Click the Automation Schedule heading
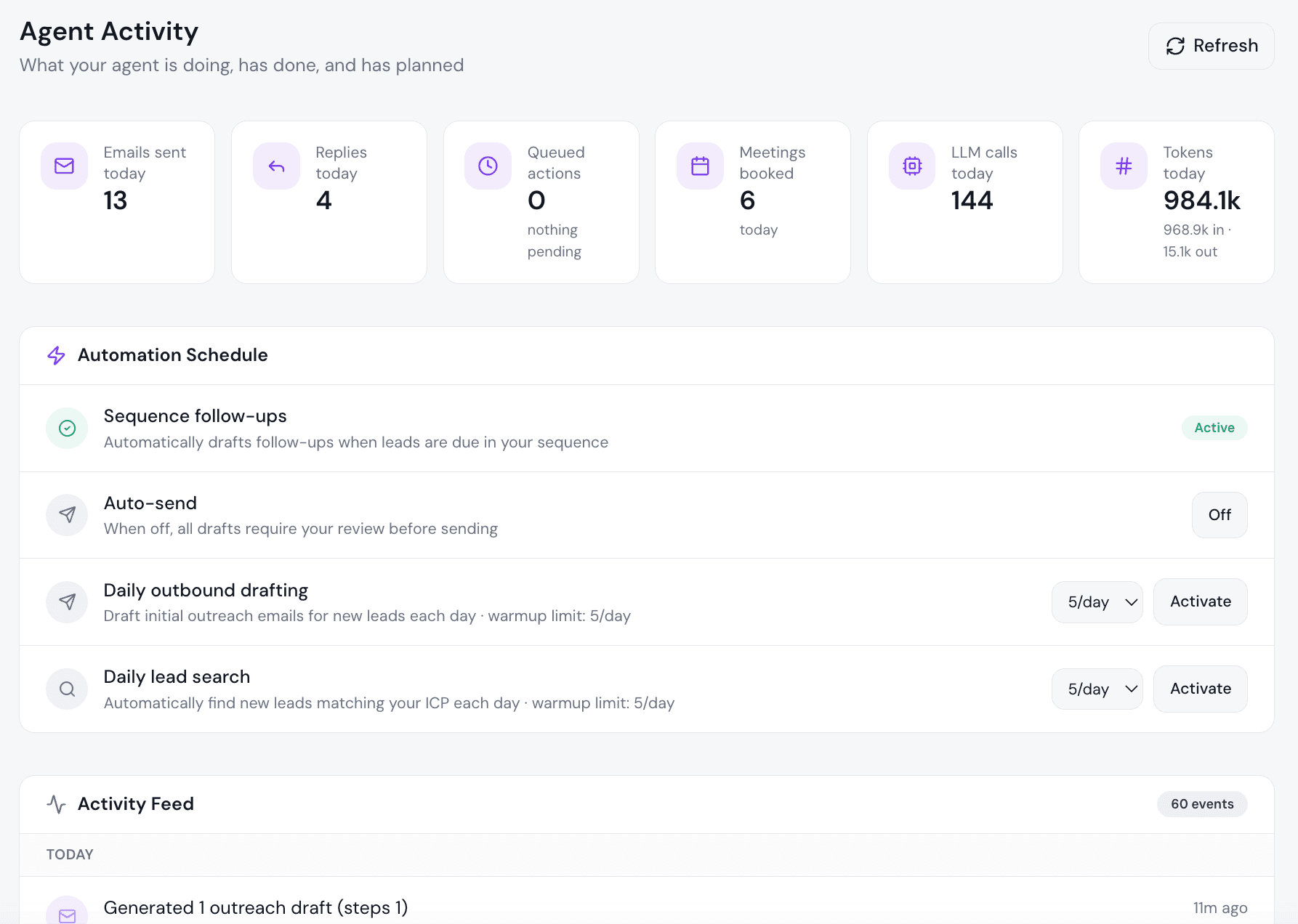Screen dimensions: 1298x924 [x=173, y=355]
